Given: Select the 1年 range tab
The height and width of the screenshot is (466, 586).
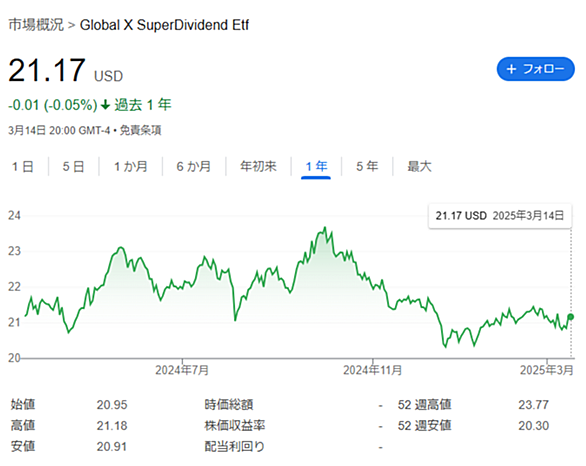Looking at the screenshot, I should tap(316, 166).
